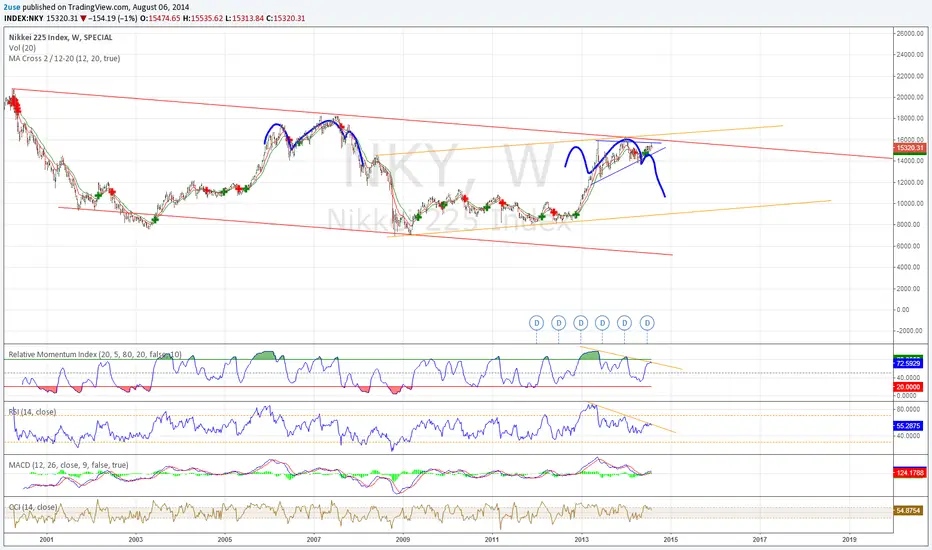Screen dimensions: 932x550
Task: Click the Vol (20) indicator label
Action: [22, 48]
